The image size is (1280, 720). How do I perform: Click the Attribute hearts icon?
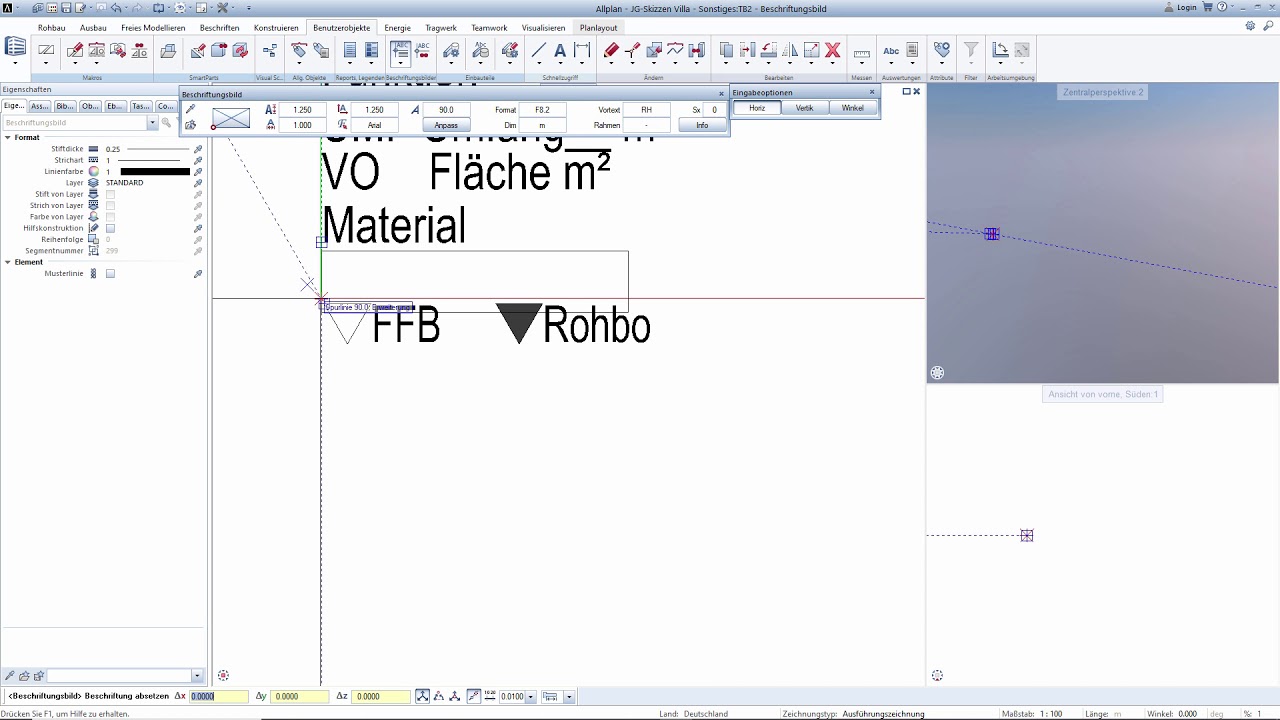pyautogui.click(x=941, y=50)
